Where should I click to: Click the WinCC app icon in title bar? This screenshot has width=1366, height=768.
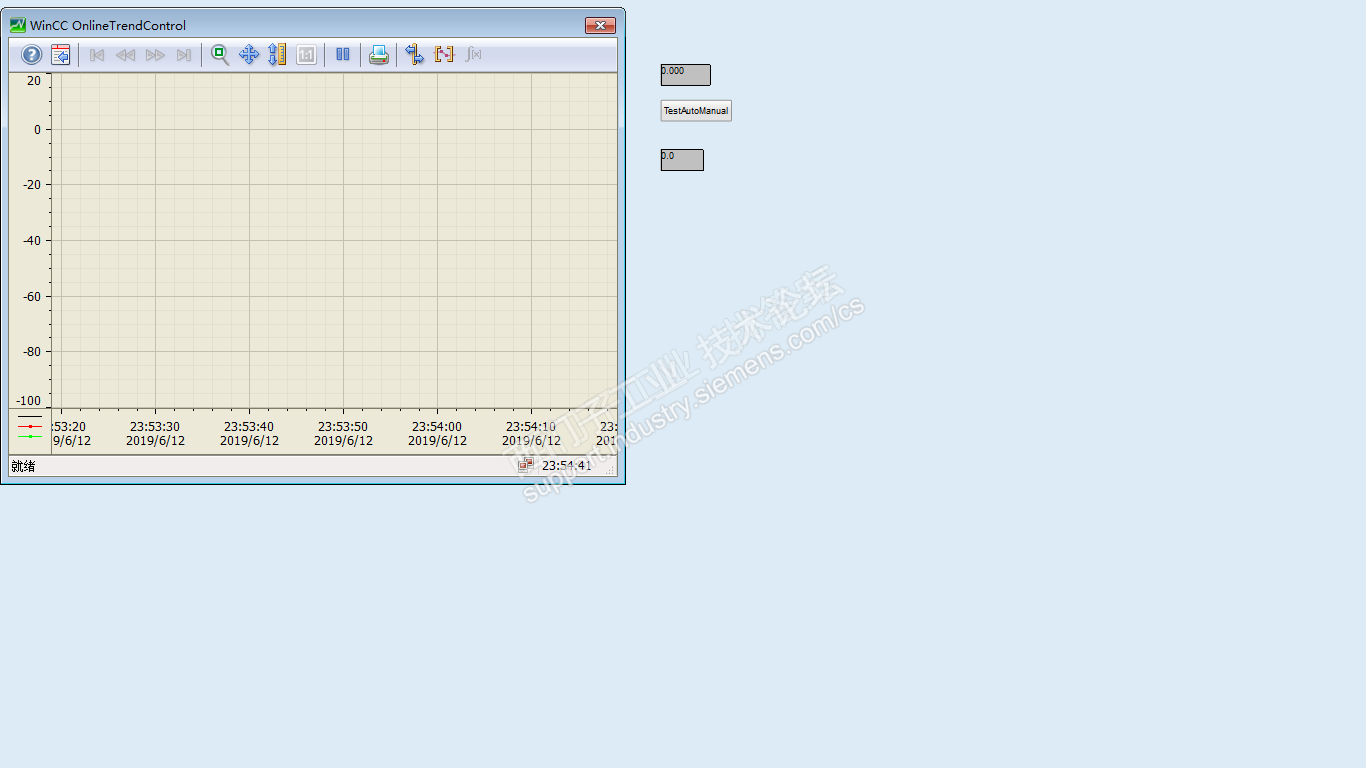click(x=18, y=25)
